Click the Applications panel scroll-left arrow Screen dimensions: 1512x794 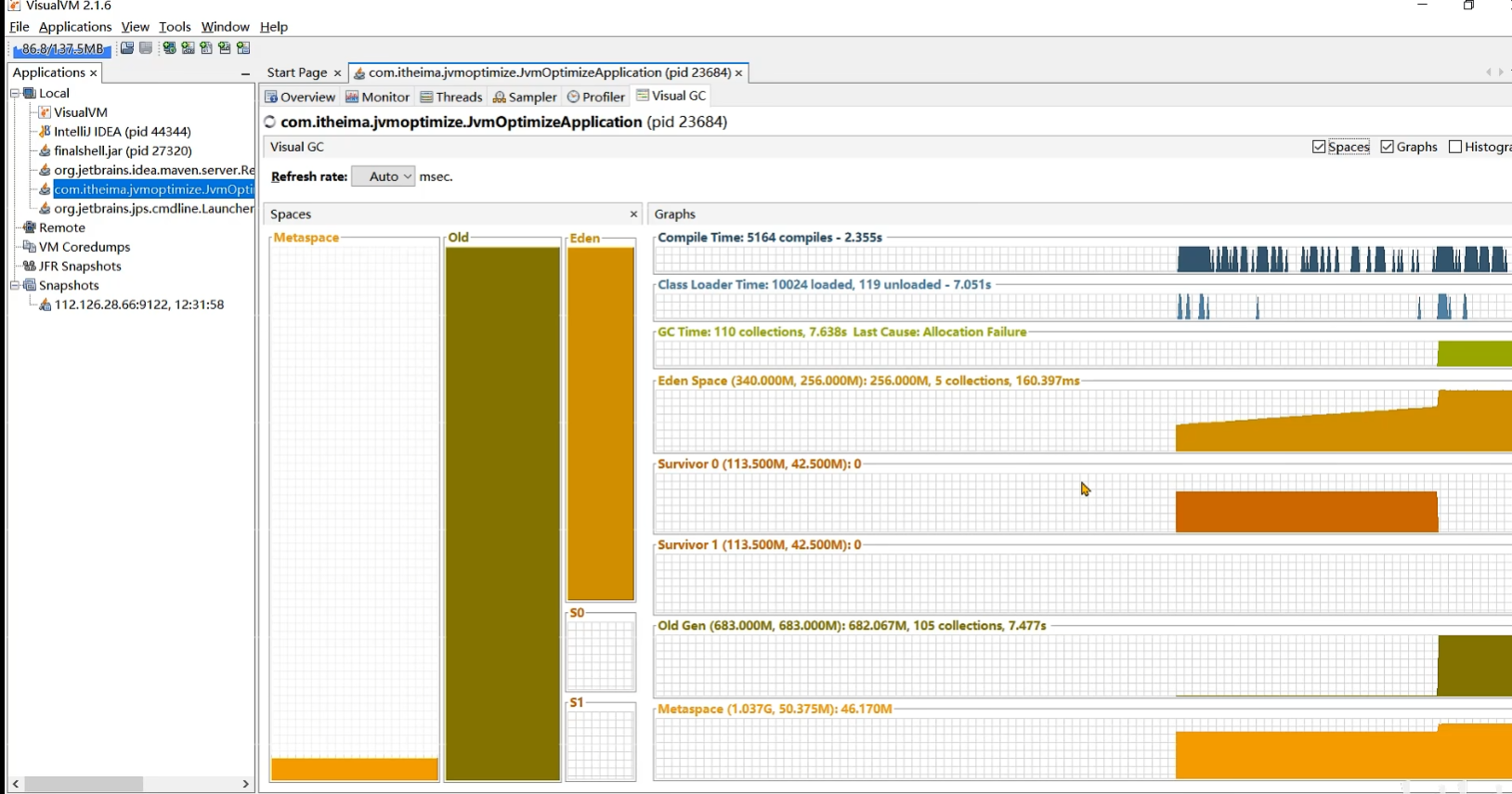pos(16,784)
